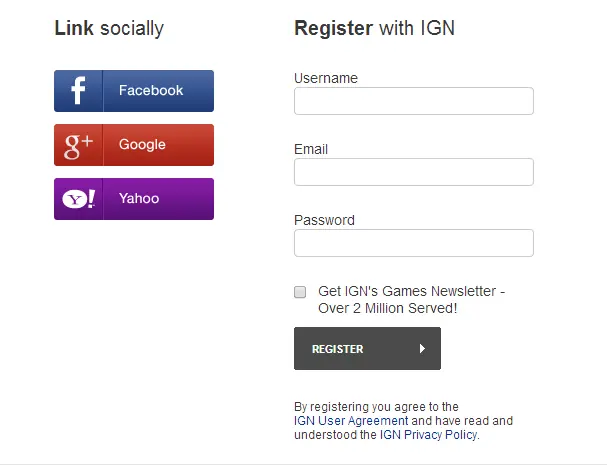Click the Yahoo Y! logo icon
This screenshot has height=465, width=607.
tap(79, 199)
